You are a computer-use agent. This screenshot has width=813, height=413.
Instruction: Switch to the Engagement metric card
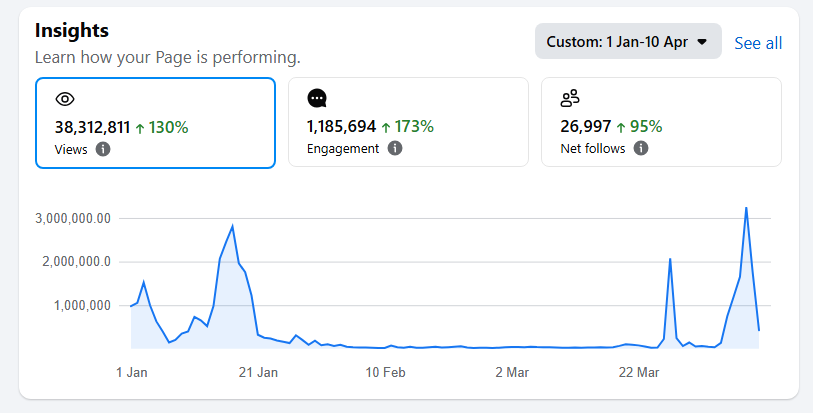pyautogui.click(x=408, y=122)
